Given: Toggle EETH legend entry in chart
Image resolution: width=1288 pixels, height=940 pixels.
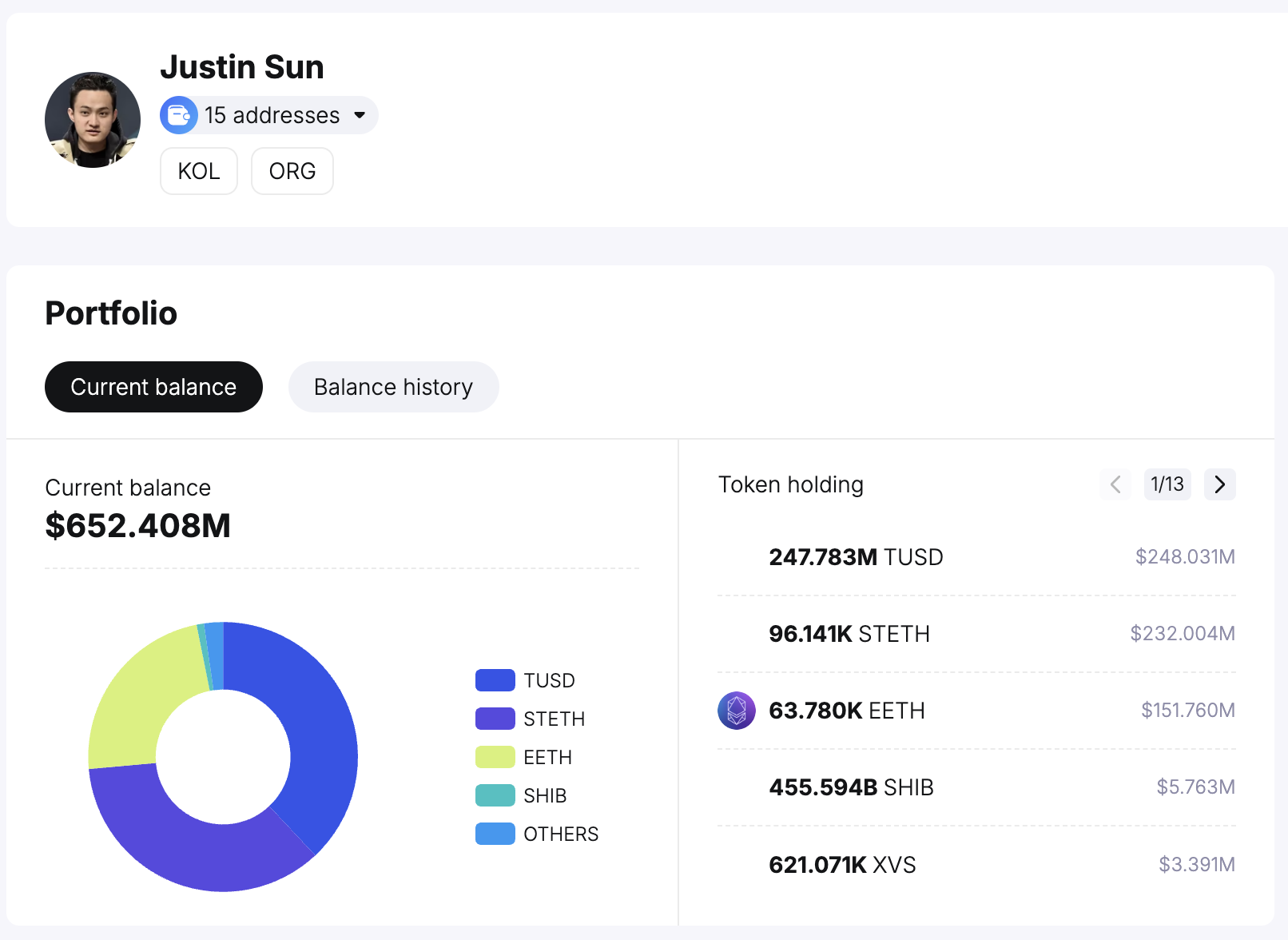Looking at the screenshot, I should [x=524, y=757].
